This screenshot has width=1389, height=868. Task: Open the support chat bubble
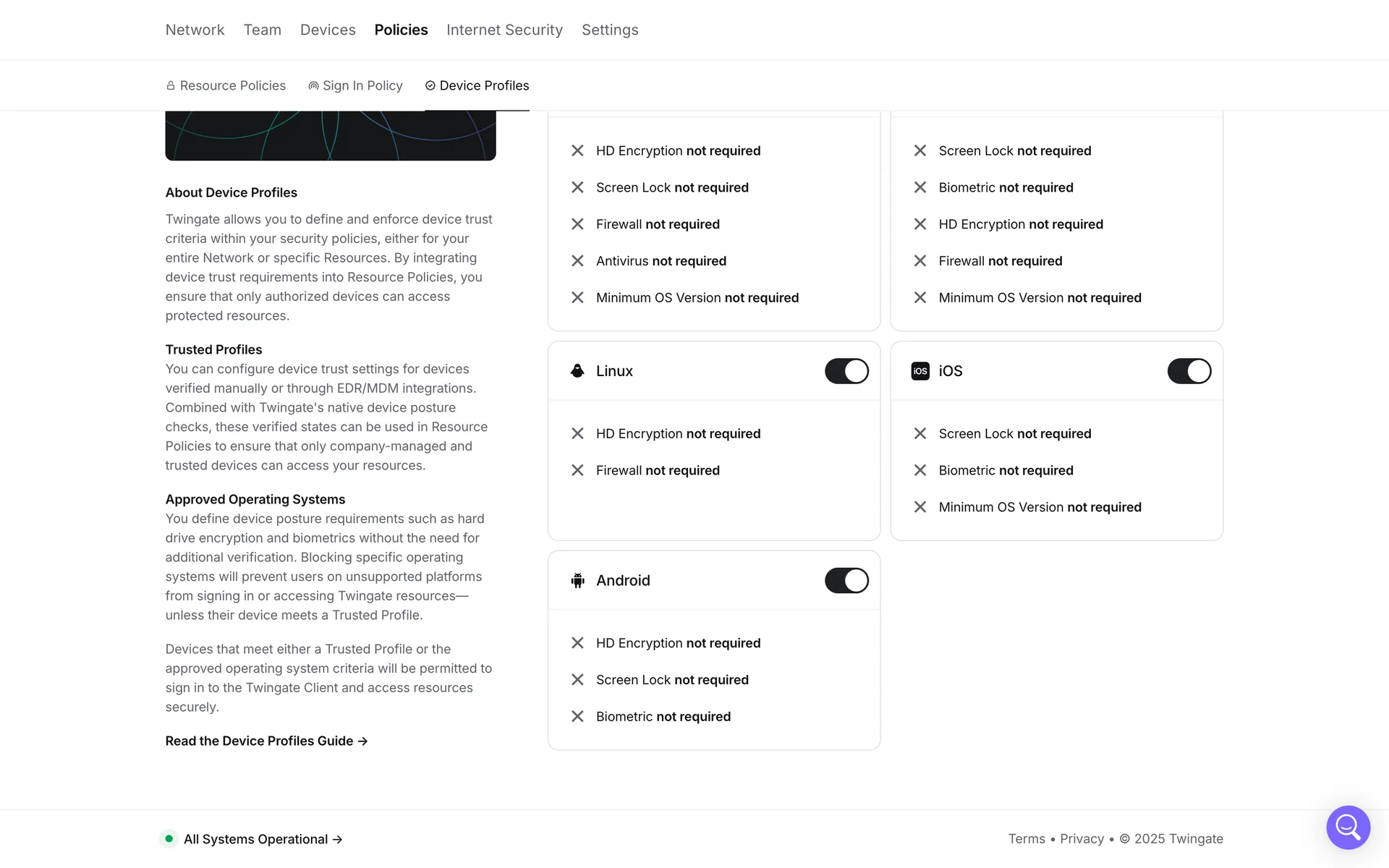(1348, 827)
